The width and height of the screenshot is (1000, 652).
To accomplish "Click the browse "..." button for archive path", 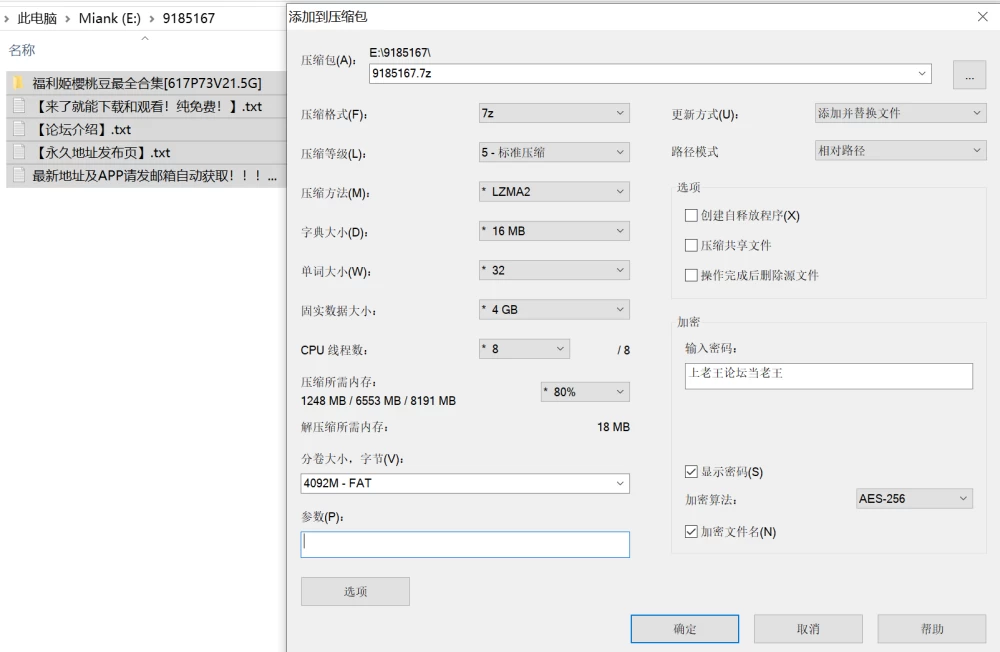I will 969,75.
